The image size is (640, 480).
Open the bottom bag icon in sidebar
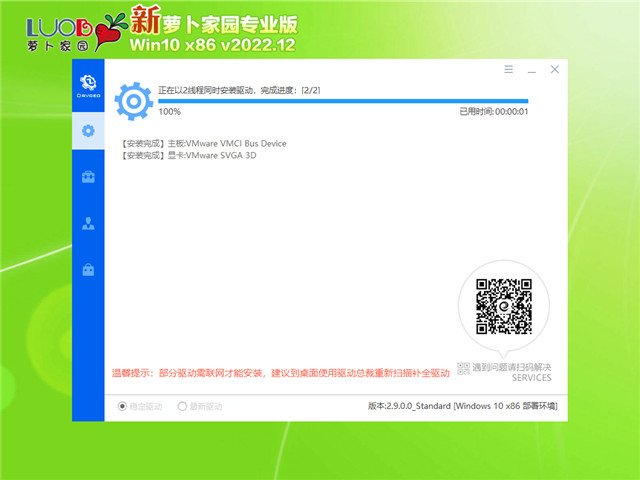[x=88, y=269]
